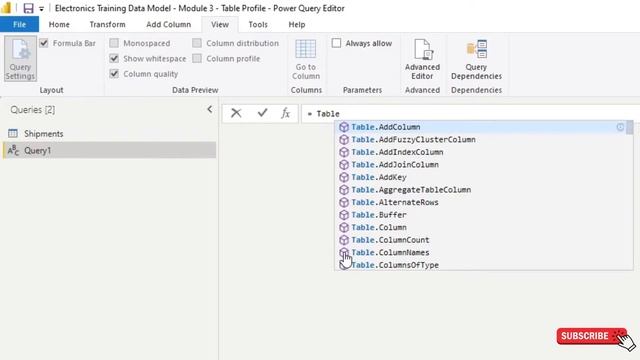Image resolution: width=640 pixels, height=360 pixels.
Task: Click the fx function icon
Action: pyautogui.click(x=285, y=113)
